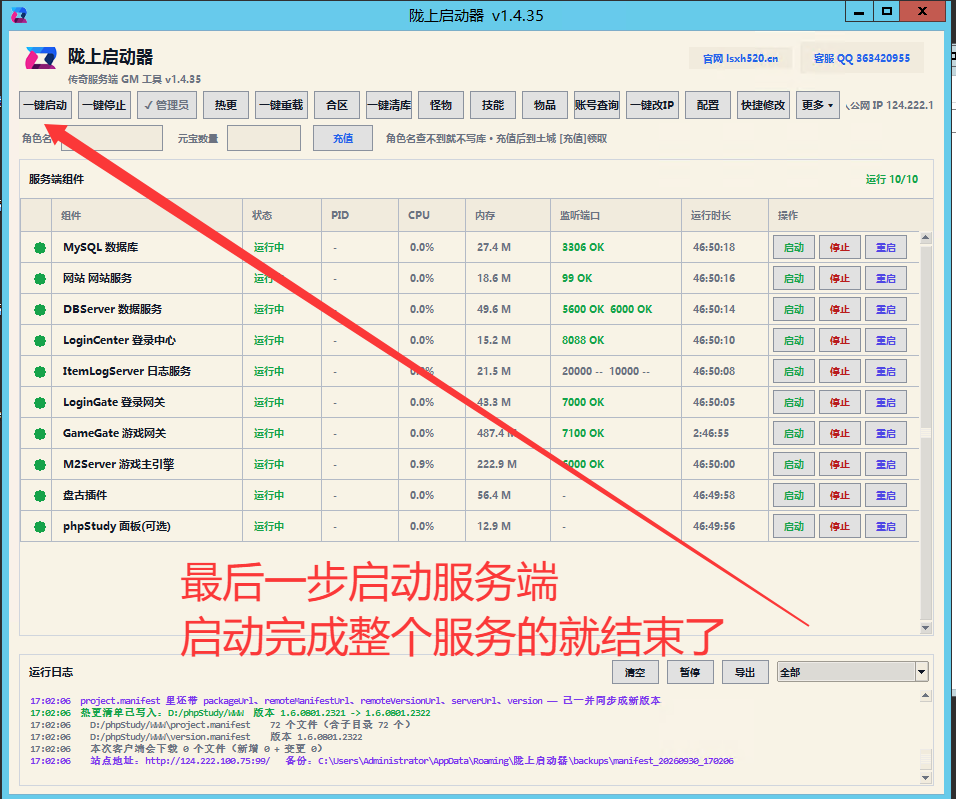This screenshot has width=956, height=799.
Task: Click the 客服 QQ 363420955 link
Action: click(x=861, y=58)
